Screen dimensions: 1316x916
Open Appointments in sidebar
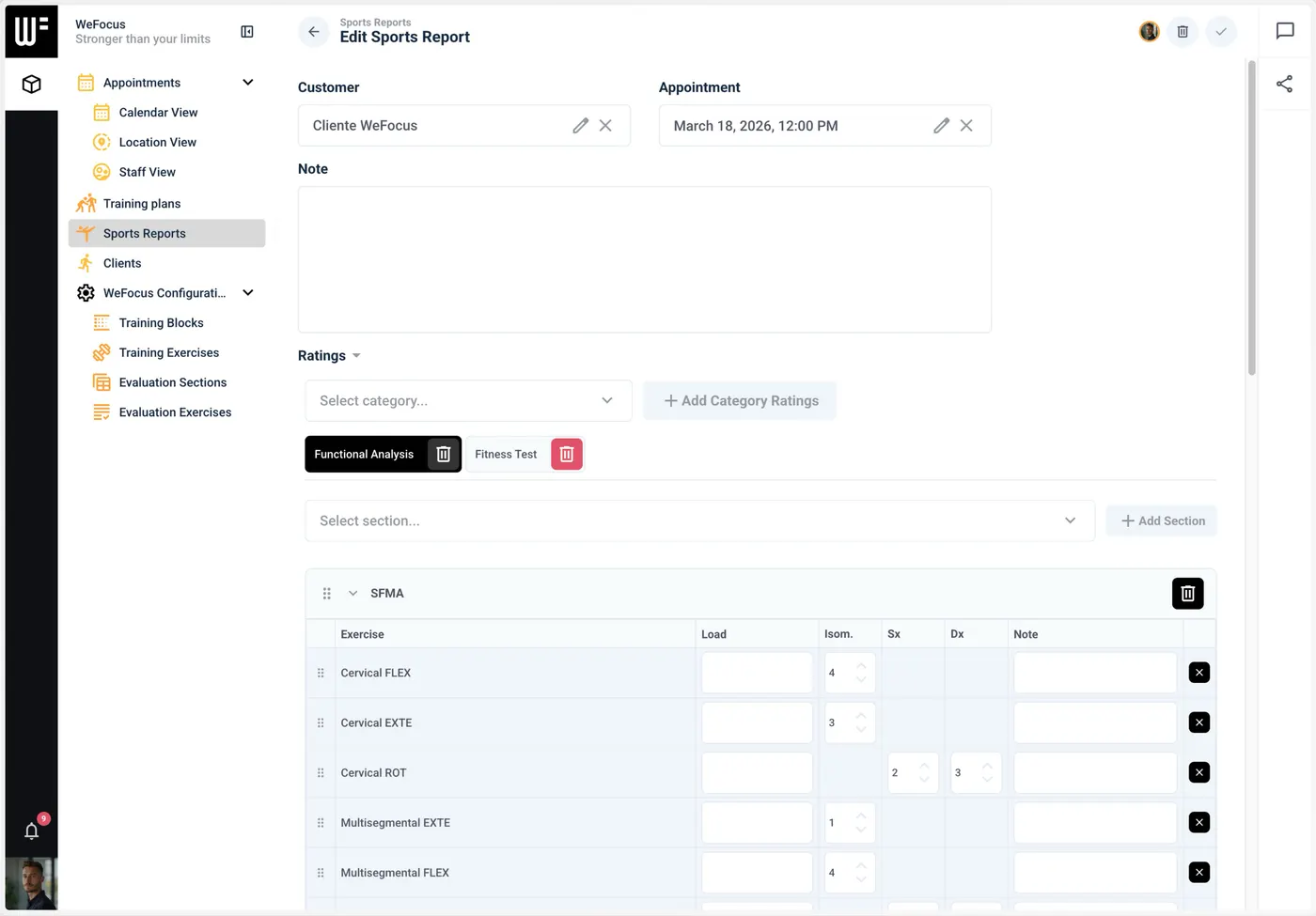142,83
